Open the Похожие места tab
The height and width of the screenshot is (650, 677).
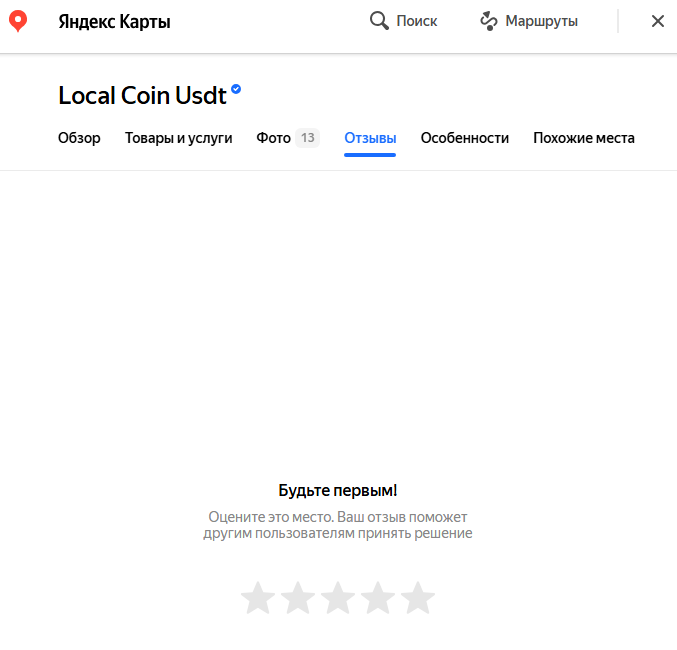pyautogui.click(x=584, y=138)
